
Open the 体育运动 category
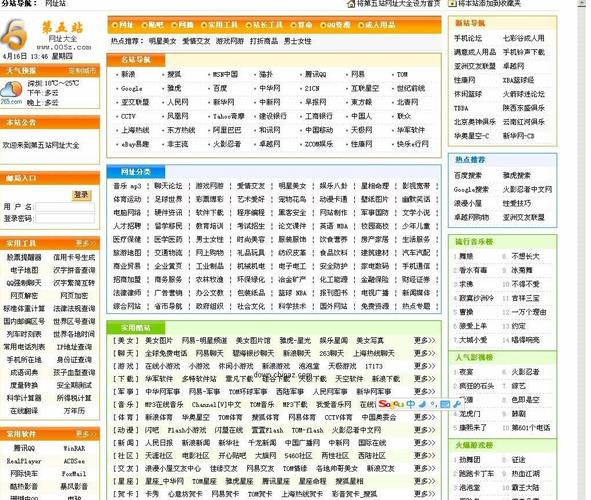point(127,199)
